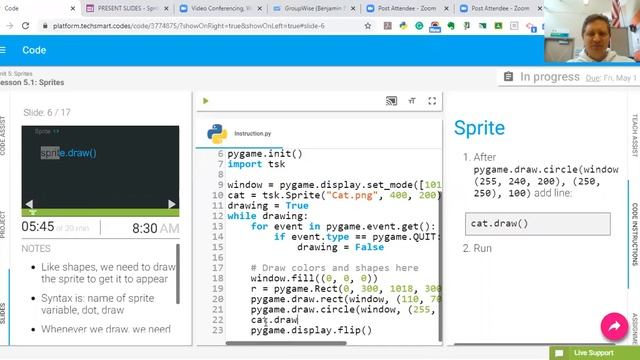The height and width of the screenshot is (360, 640).
Task: Close the PRESENT SLIDES tab
Action: (x=166, y=8)
